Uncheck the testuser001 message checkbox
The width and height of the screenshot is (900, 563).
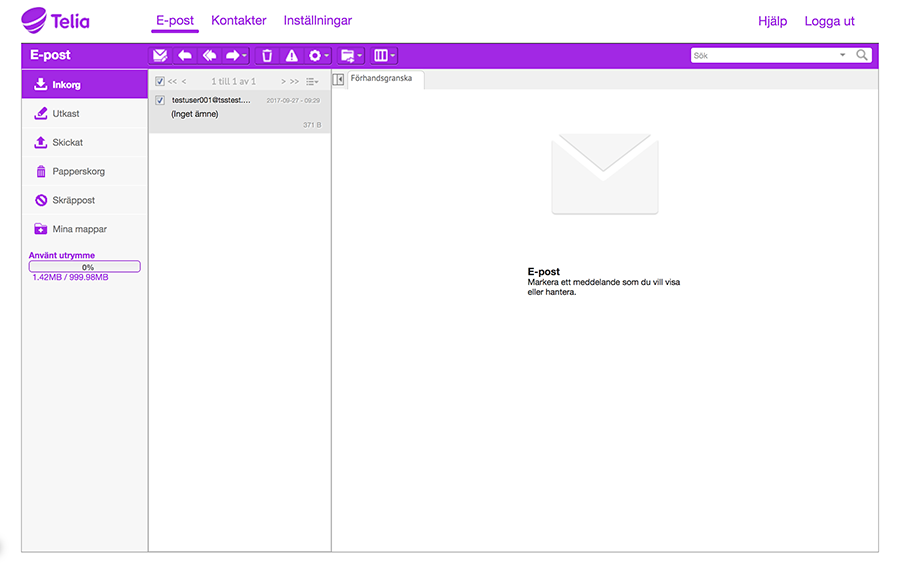160,101
